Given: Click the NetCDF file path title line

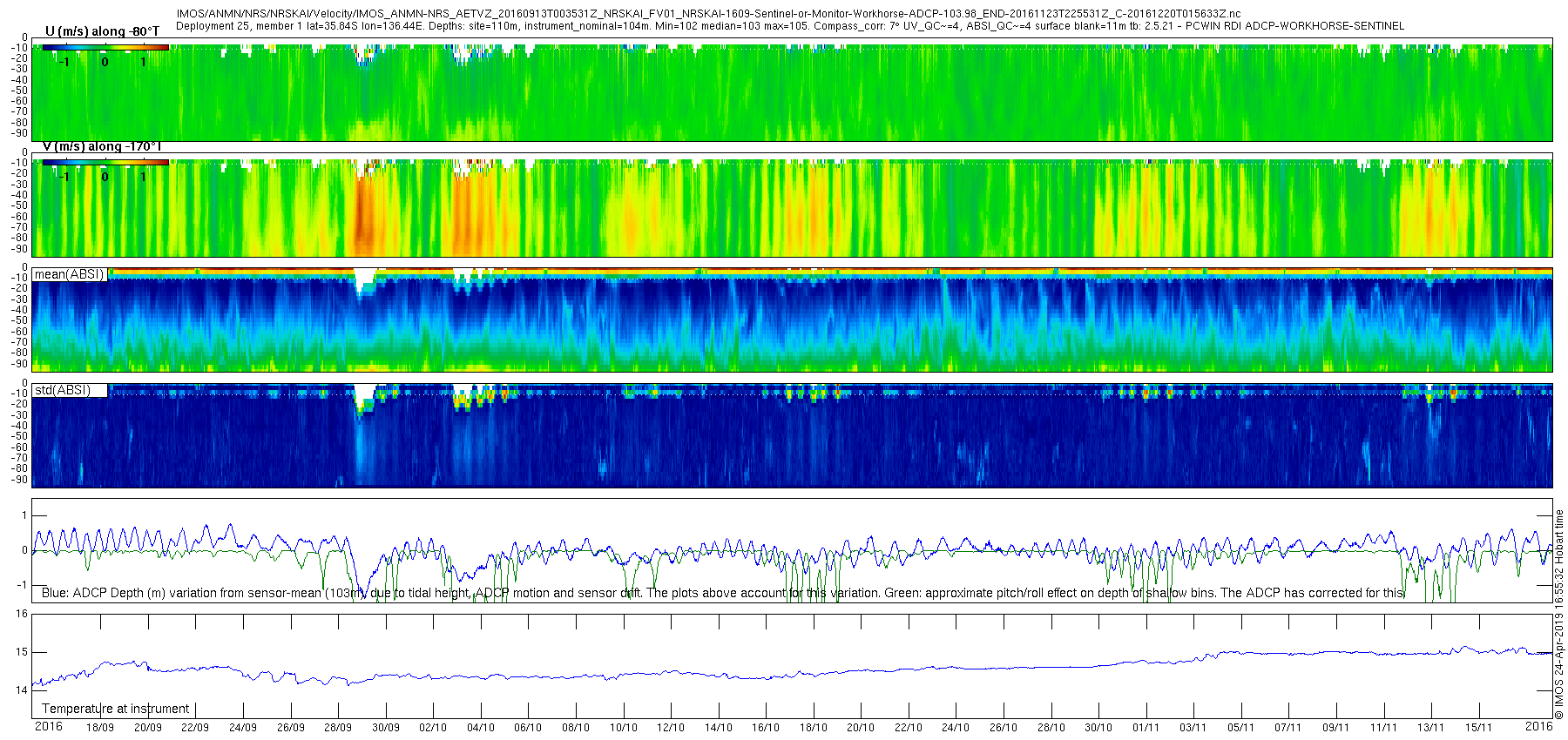Looking at the screenshot, I should tap(709, 15).
